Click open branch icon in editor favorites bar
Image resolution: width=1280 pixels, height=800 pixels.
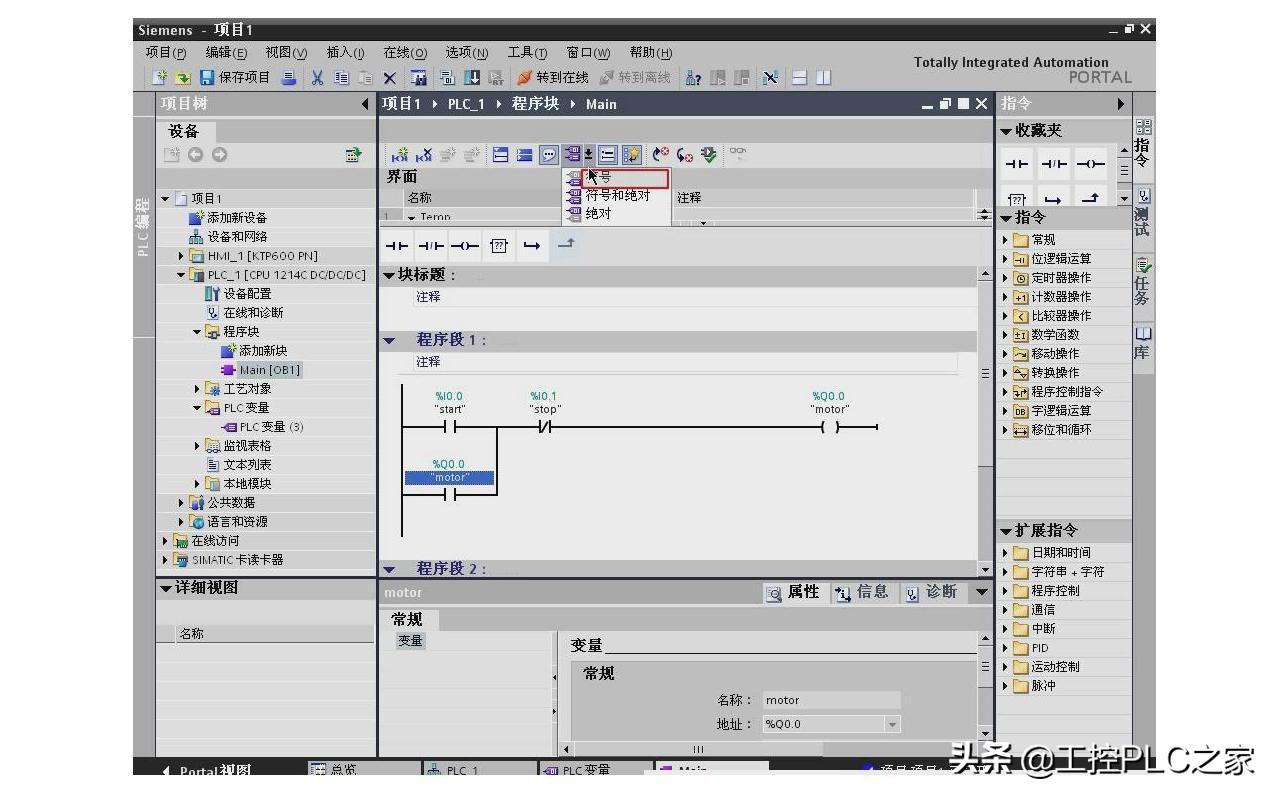point(532,246)
